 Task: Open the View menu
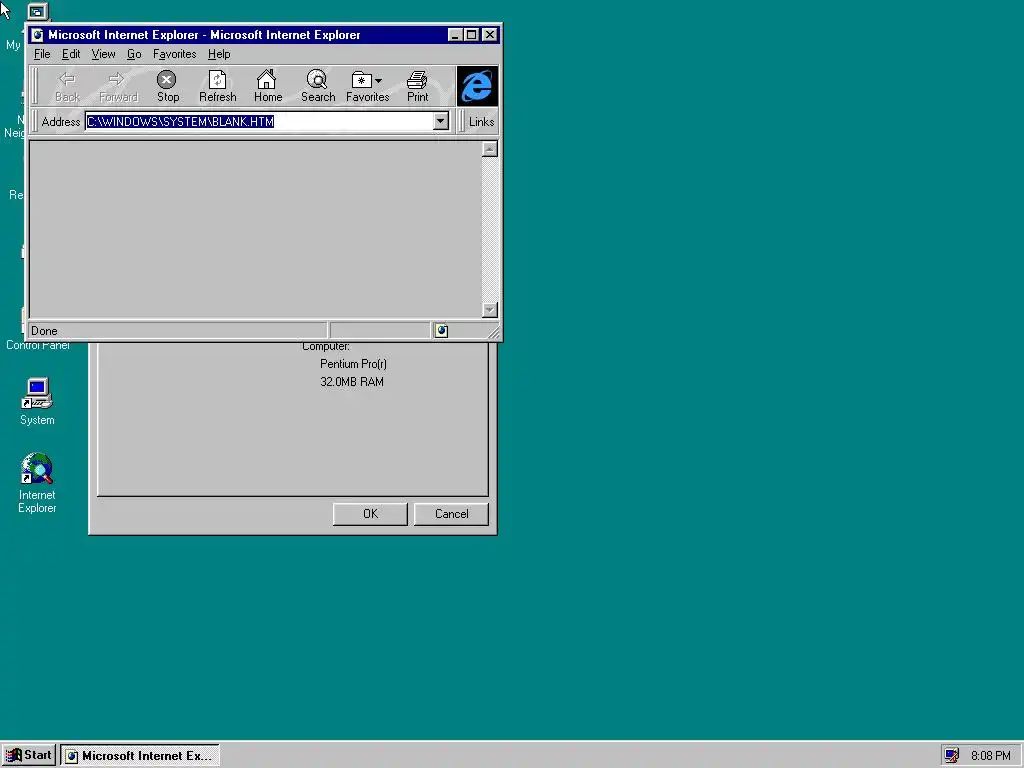tap(103, 54)
